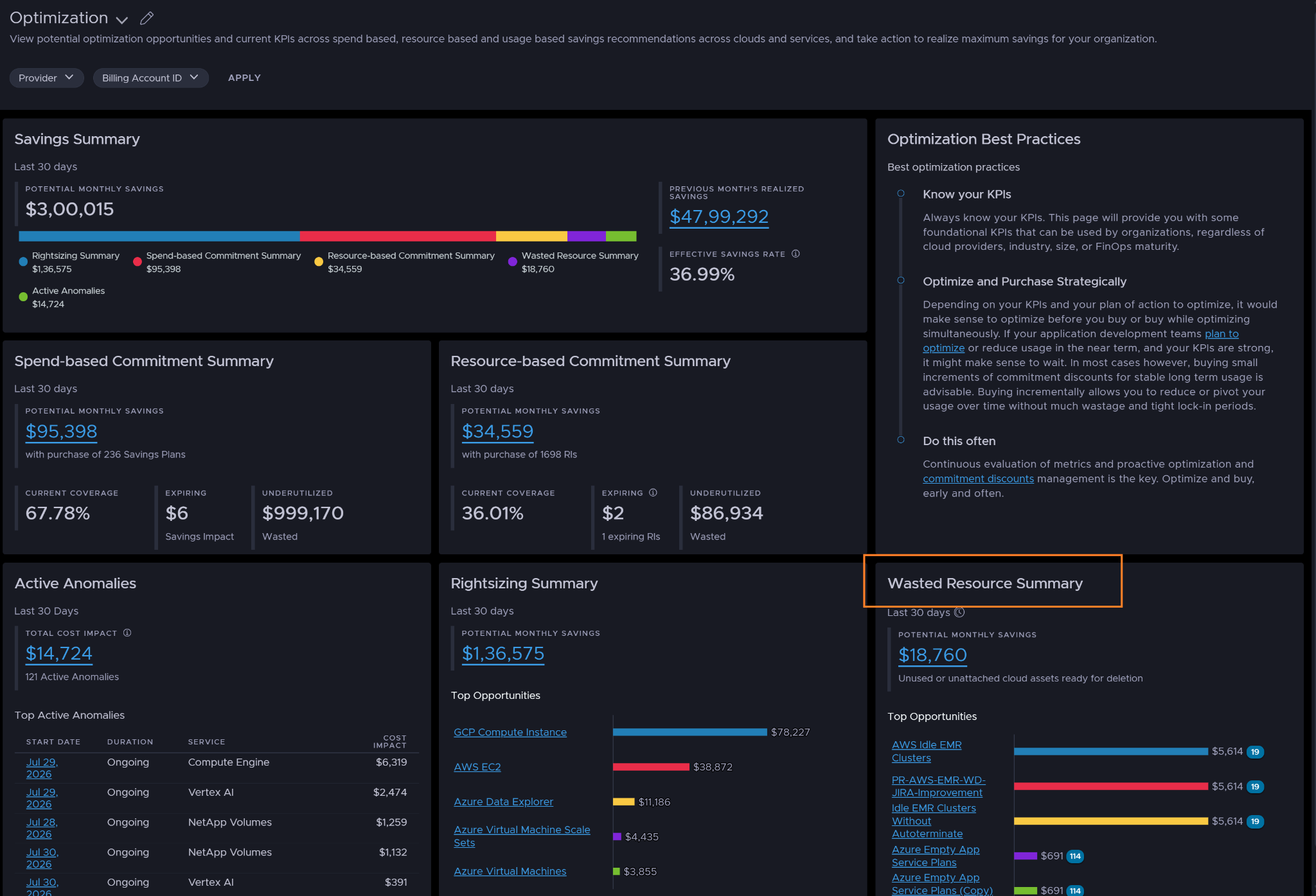Click info icon beside Total Cost Impact
The image size is (1316, 896).
click(x=127, y=633)
